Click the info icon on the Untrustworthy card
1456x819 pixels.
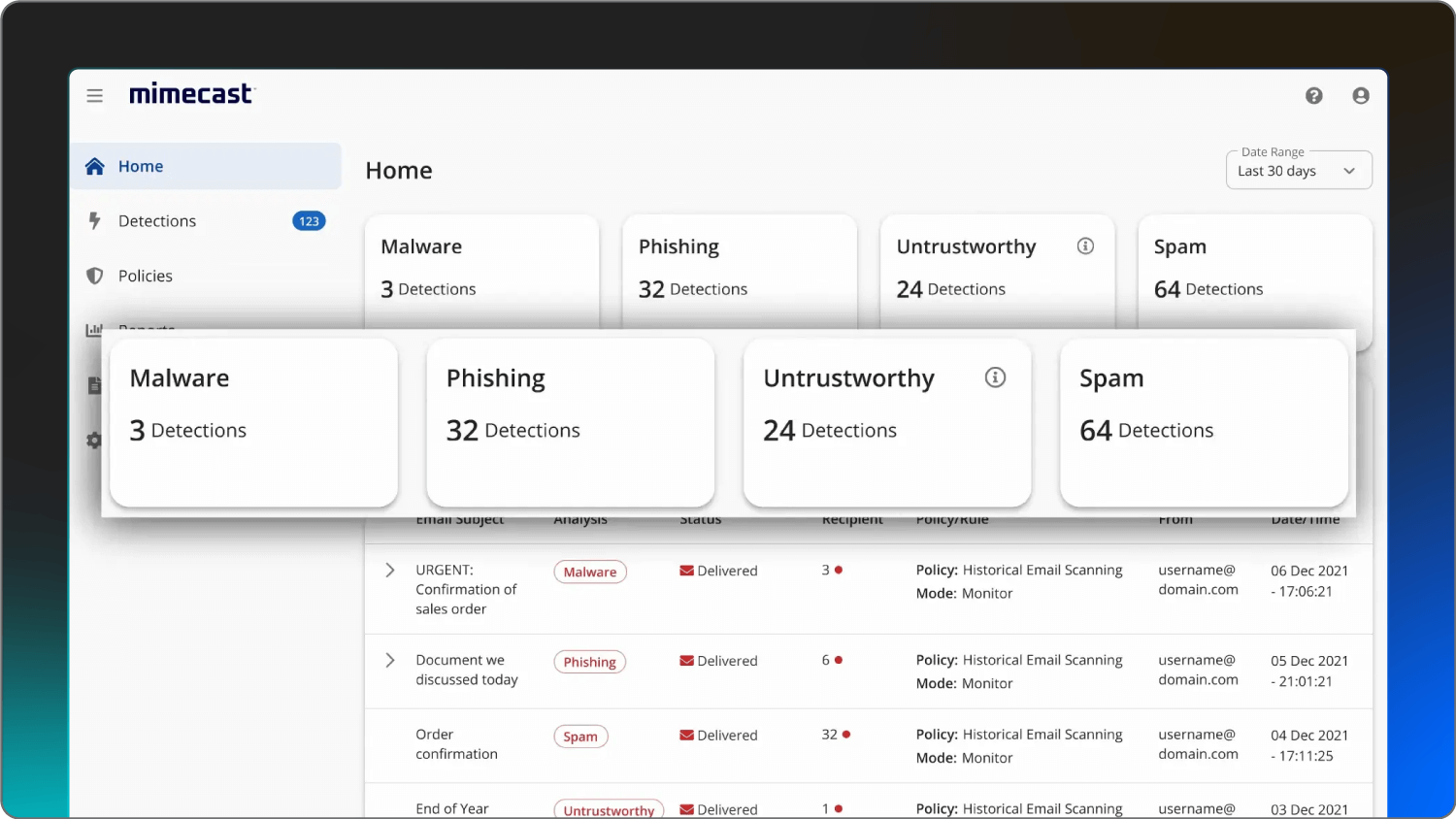coord(995,377)
